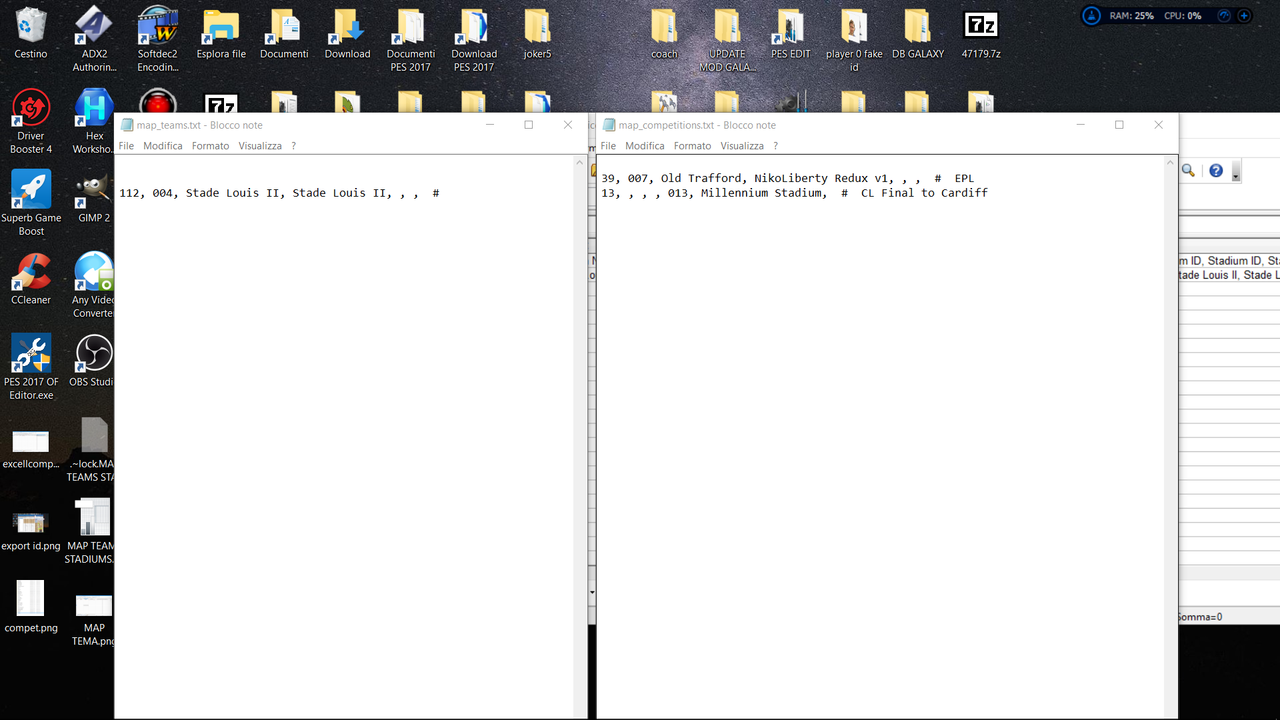Open the coach folder on desktop
1280x720 pixels.
click(x=664, y=33)
